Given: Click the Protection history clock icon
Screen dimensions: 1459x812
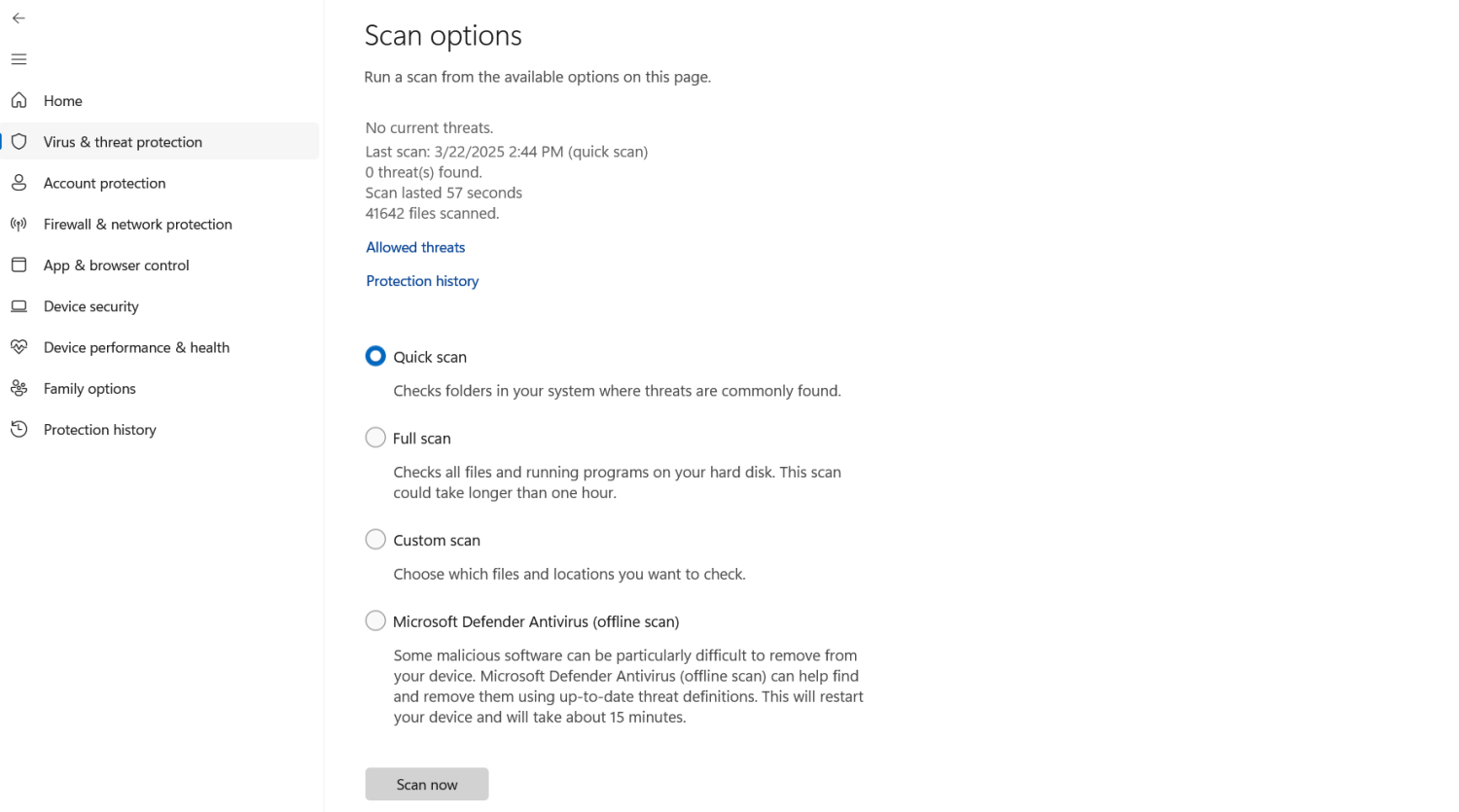Looking at the screenshot, I should 18,429.
